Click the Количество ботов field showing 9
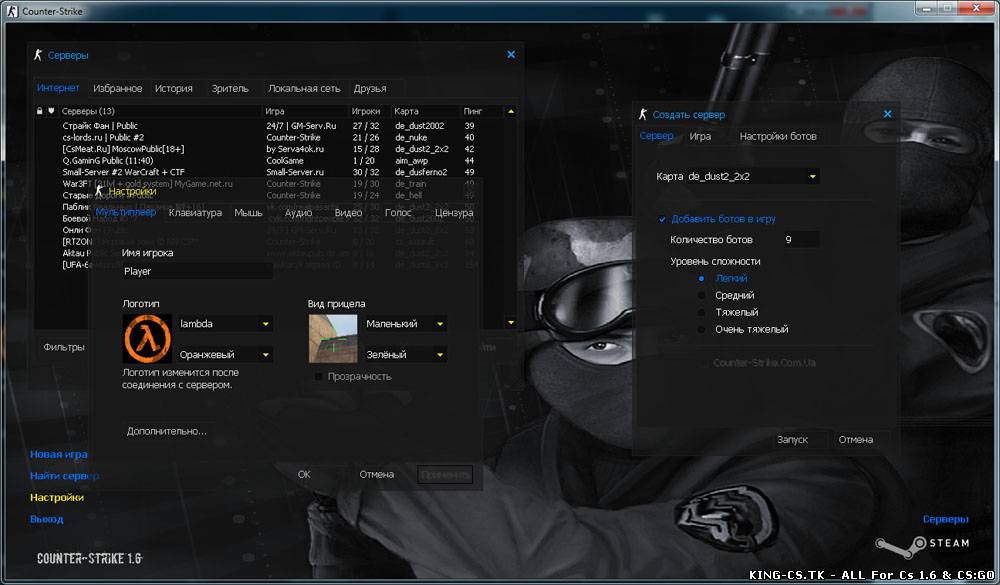The height and width of the screenshot is (585, 1000). [801, 240]
